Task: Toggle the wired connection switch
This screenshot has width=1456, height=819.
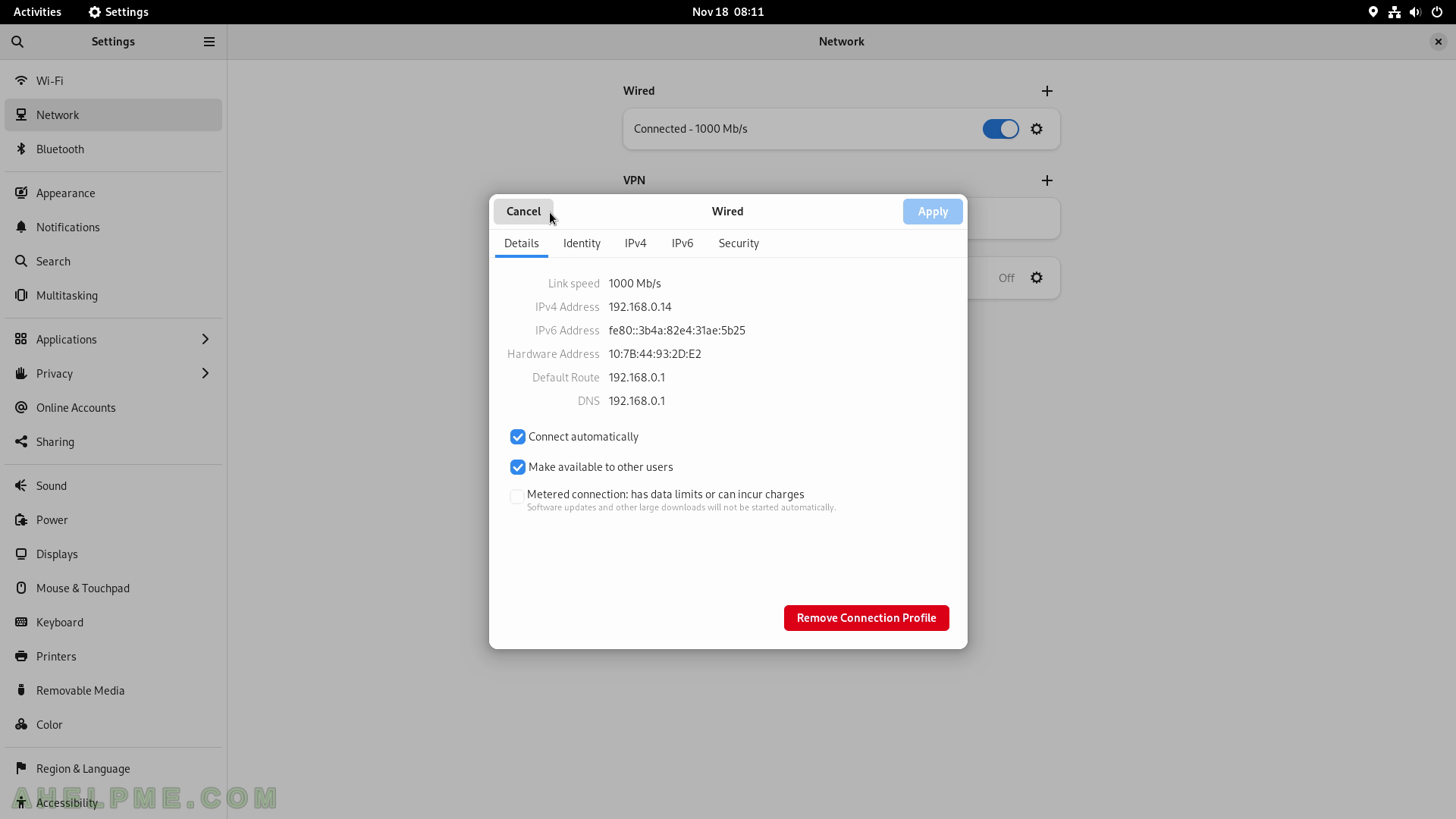Action: pos(1001,129)
